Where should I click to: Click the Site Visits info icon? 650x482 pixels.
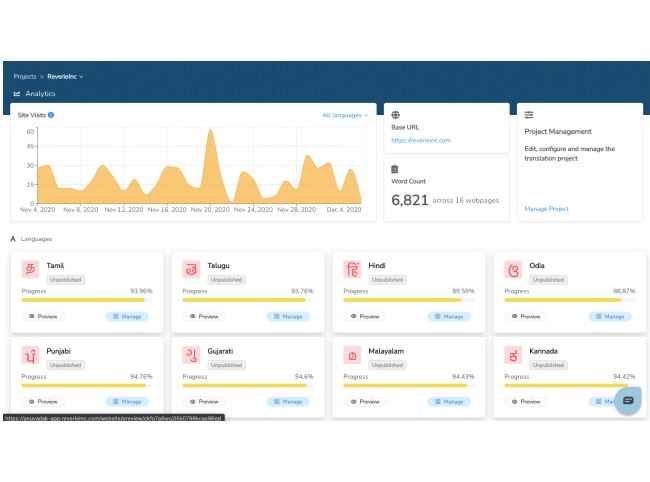(x=51, y=115)
